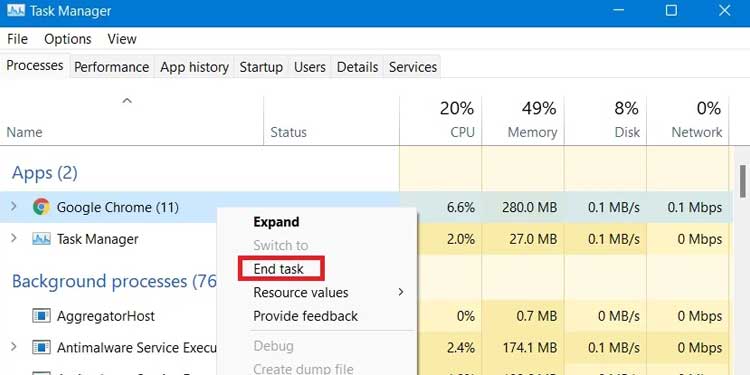Image resolution: width=750 pixels, height=375 pixels.
Task: Open the View menu
Action: (122, 39)
